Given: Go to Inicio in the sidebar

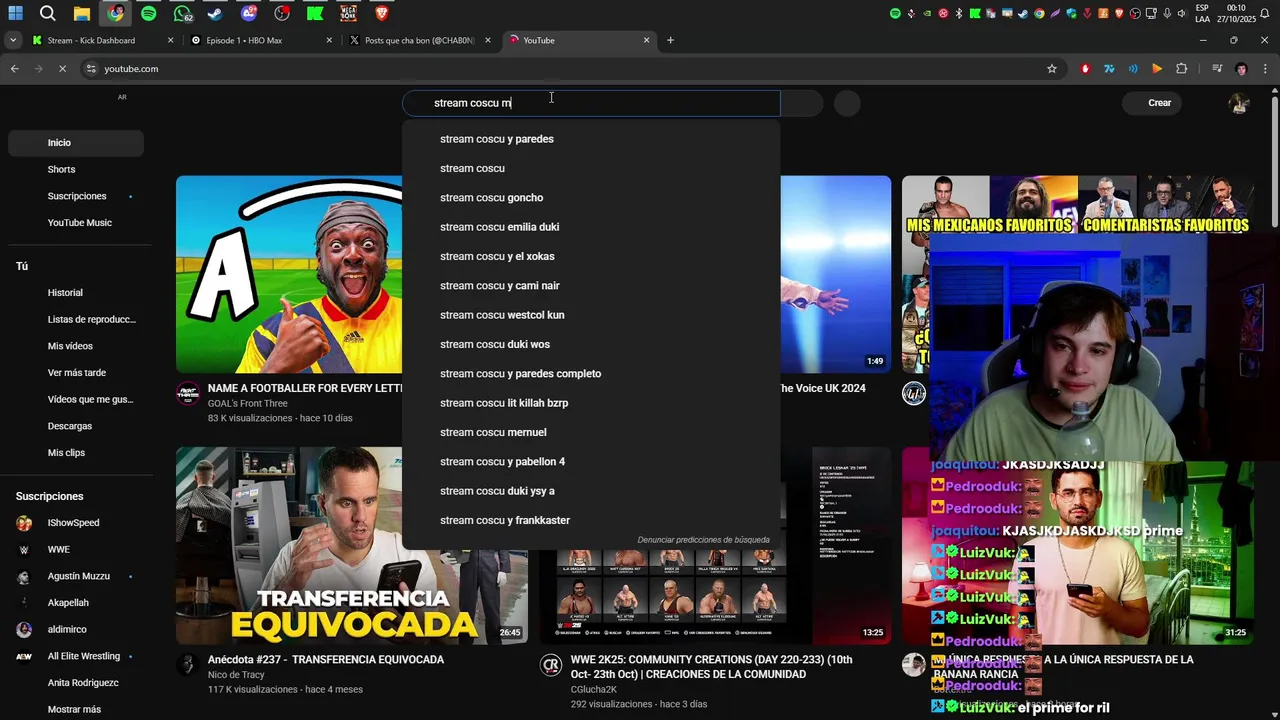Looking at the screenshot, I should coord(76,143).
